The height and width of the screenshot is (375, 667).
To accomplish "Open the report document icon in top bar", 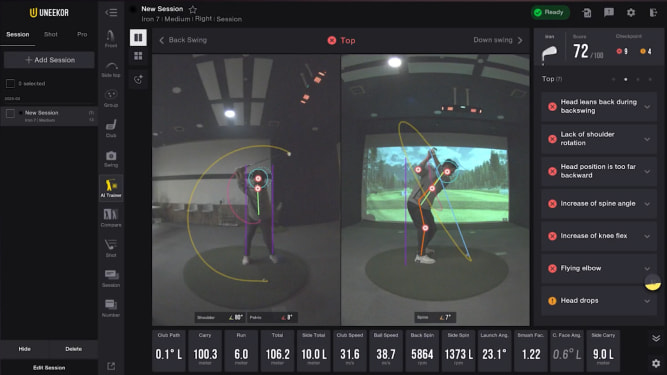I will (587, 13).
